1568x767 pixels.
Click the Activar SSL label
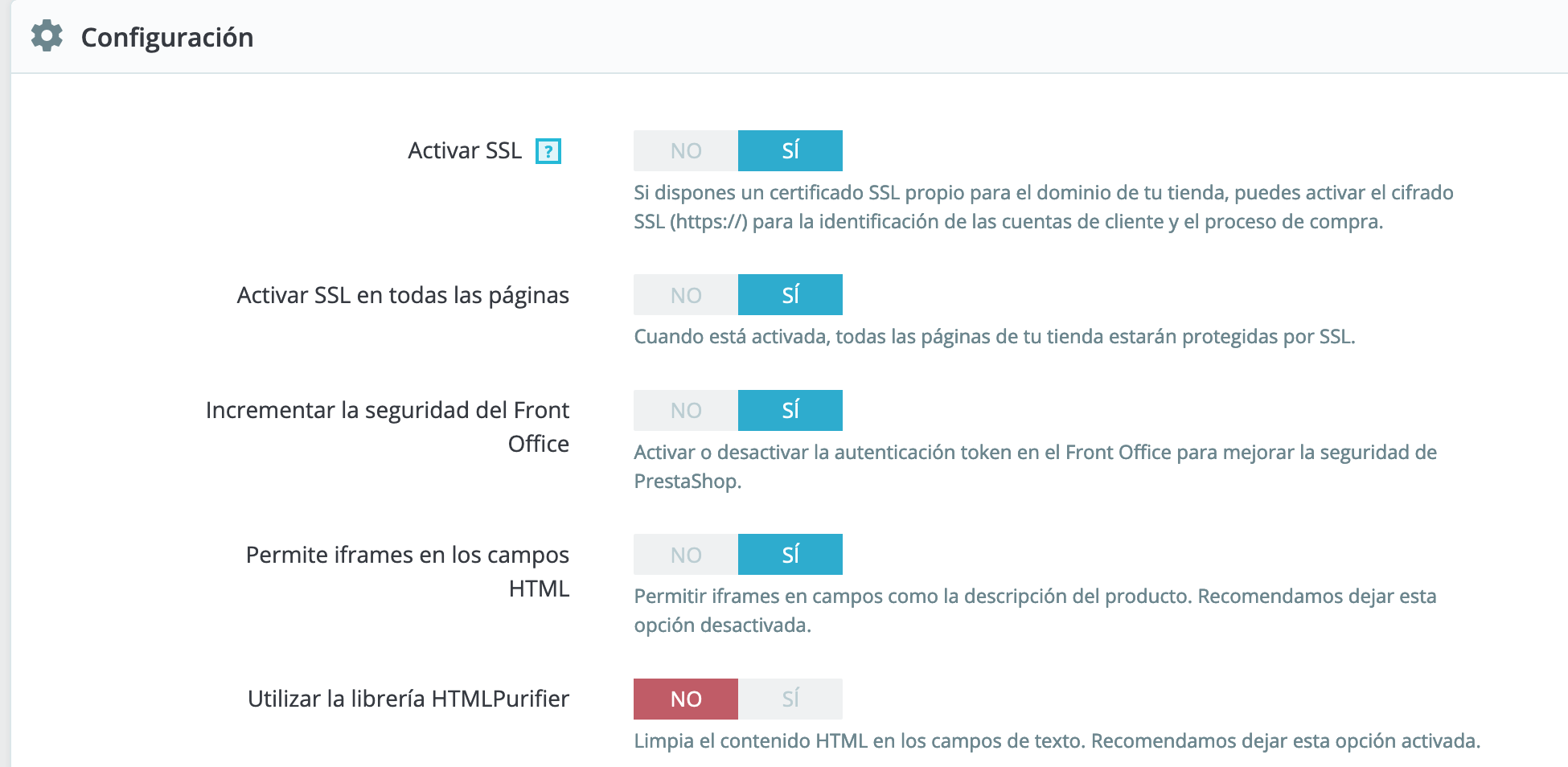pos(465,150)
